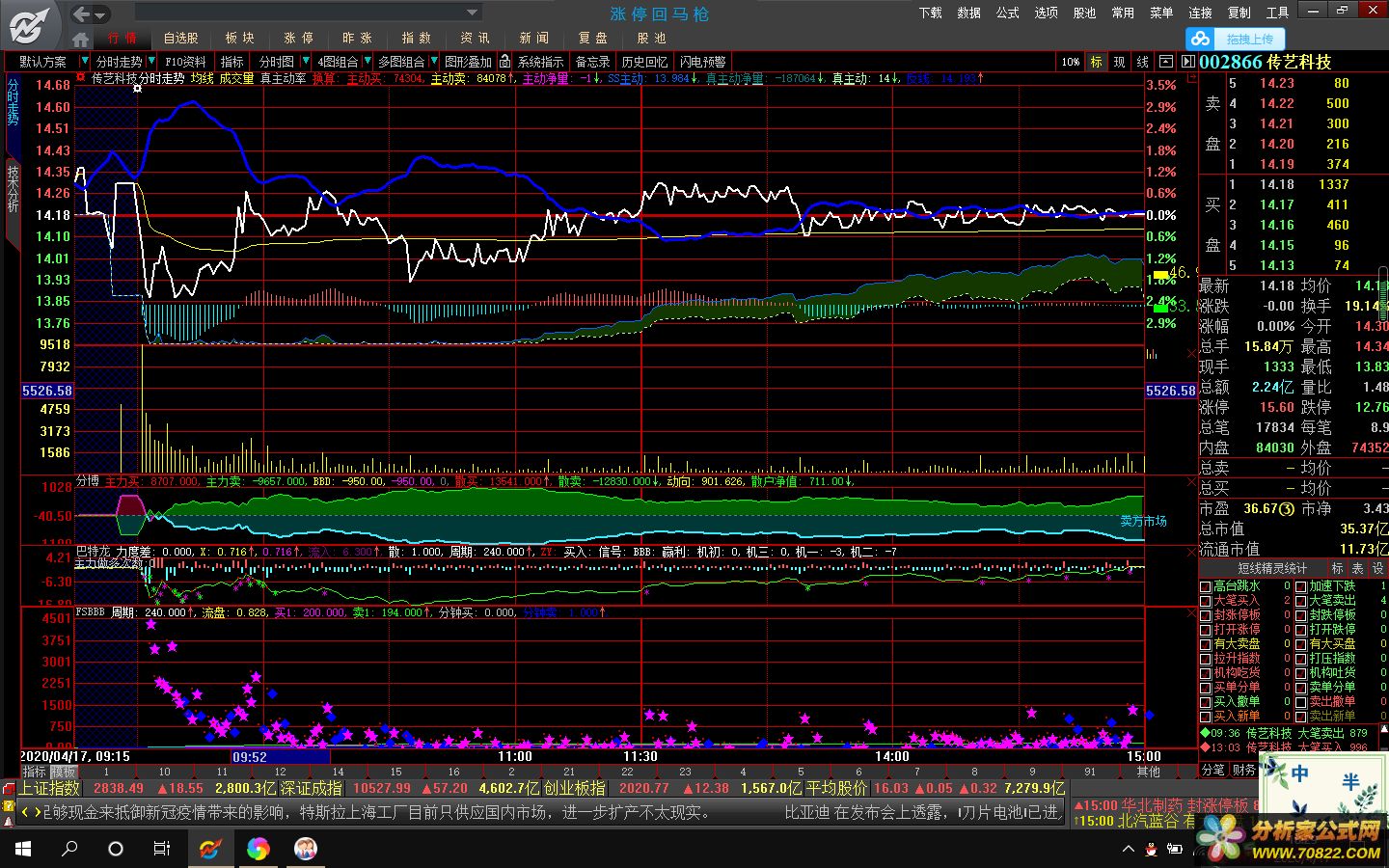Toggle 高台跳水 checkbox
The height and width of the screenshot is (868, 1389).
1205,586
